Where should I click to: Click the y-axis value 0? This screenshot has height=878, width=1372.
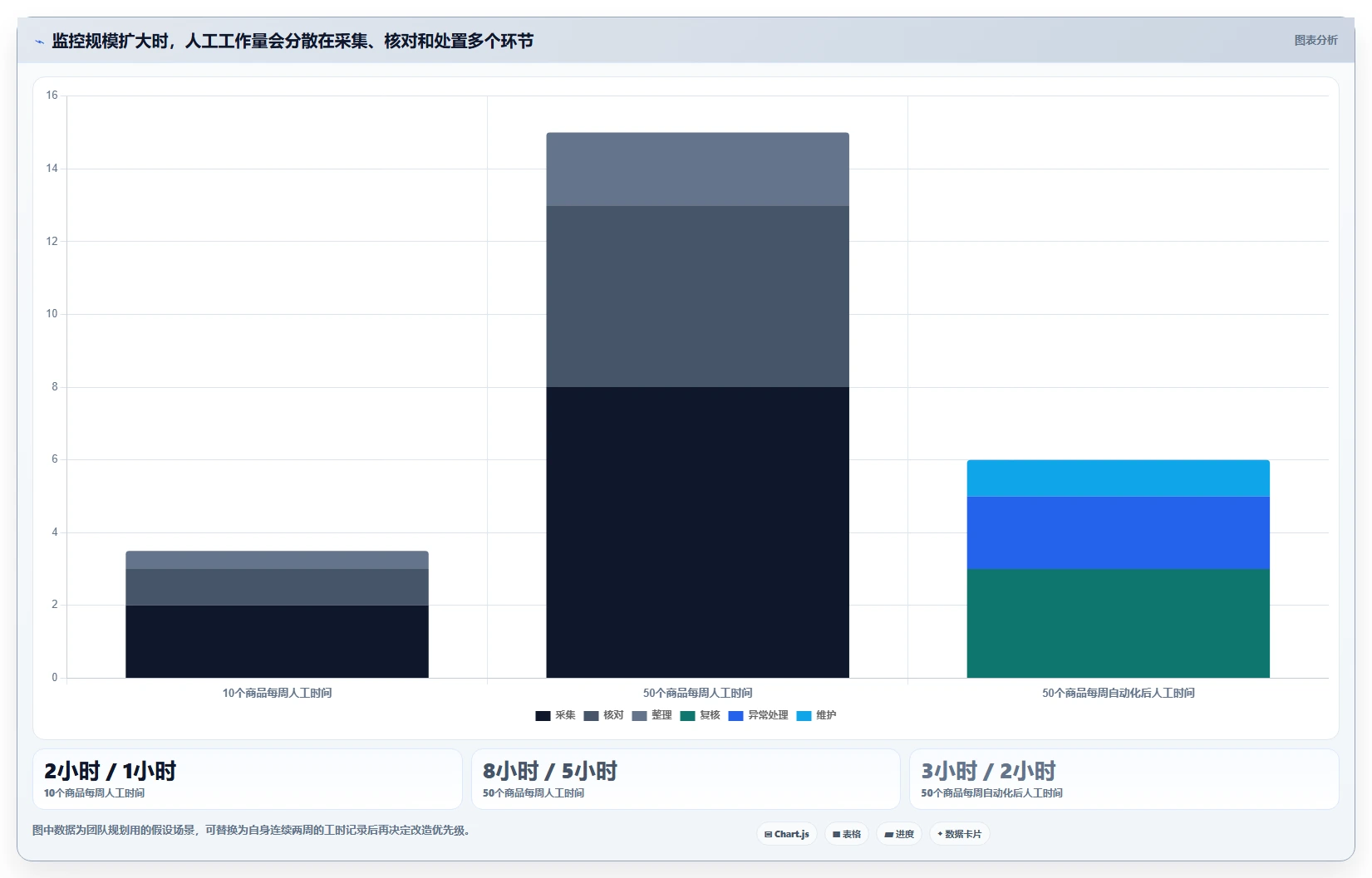[55, 678]
